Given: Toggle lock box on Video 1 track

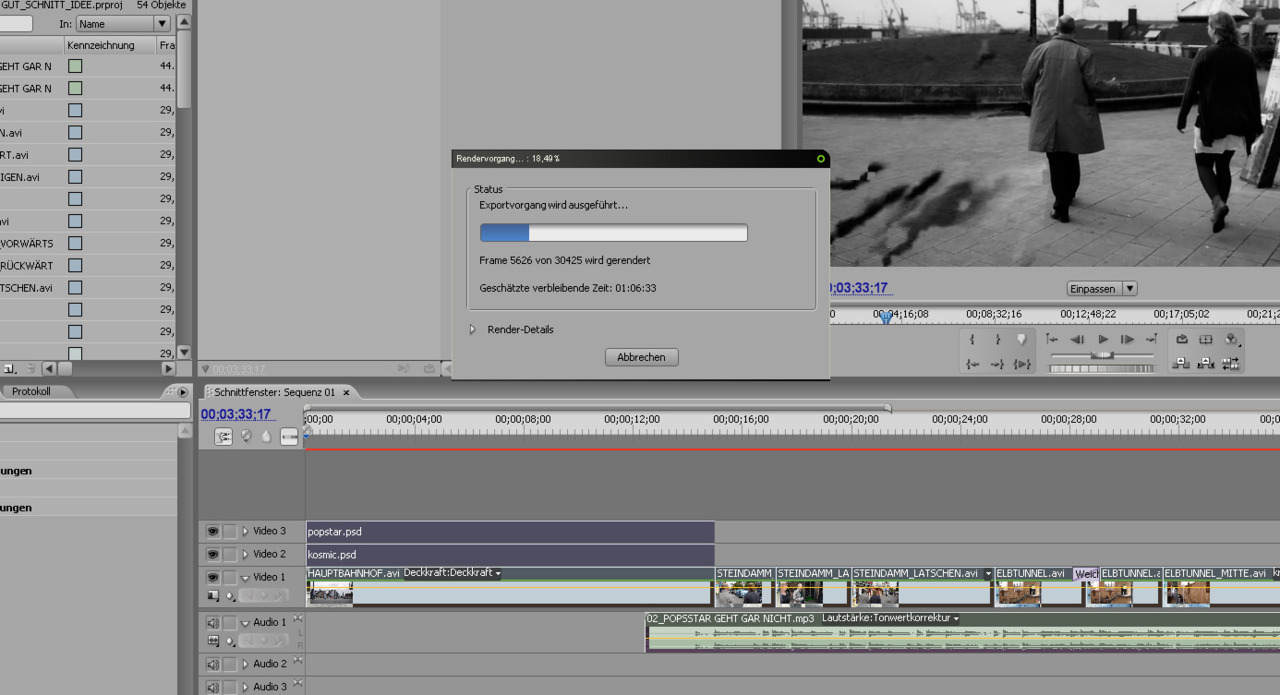Looking at the screenshot, I should 230,577.
